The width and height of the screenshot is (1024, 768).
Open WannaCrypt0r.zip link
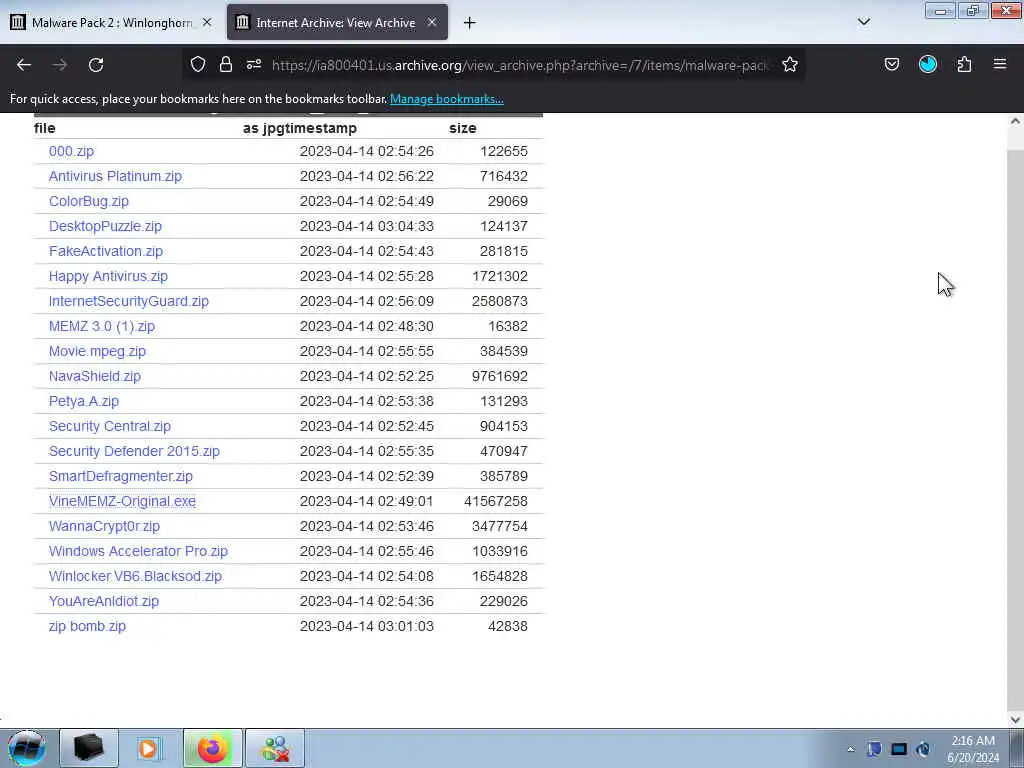(x=104, y=526)
